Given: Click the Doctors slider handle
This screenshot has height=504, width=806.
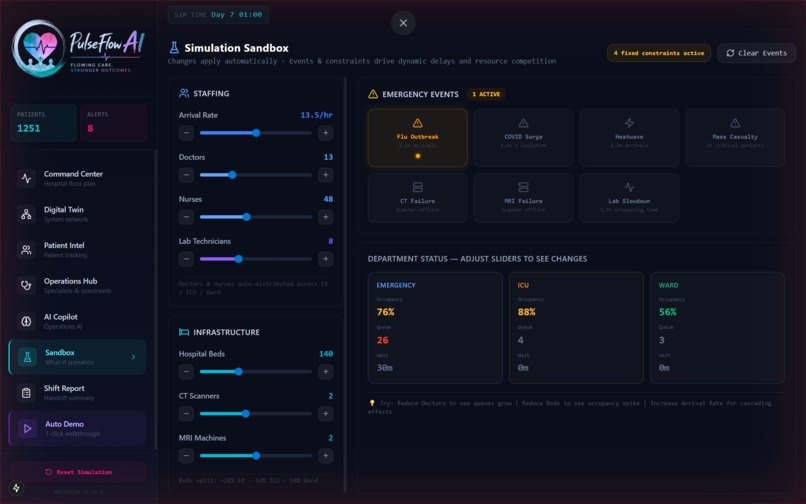Looking at the screenshot, I should click(232, 175).
